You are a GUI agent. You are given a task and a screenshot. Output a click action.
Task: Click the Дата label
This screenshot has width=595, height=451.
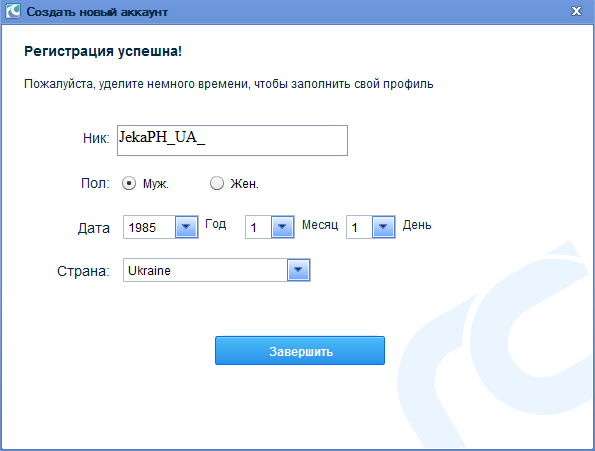click(94, 228)
